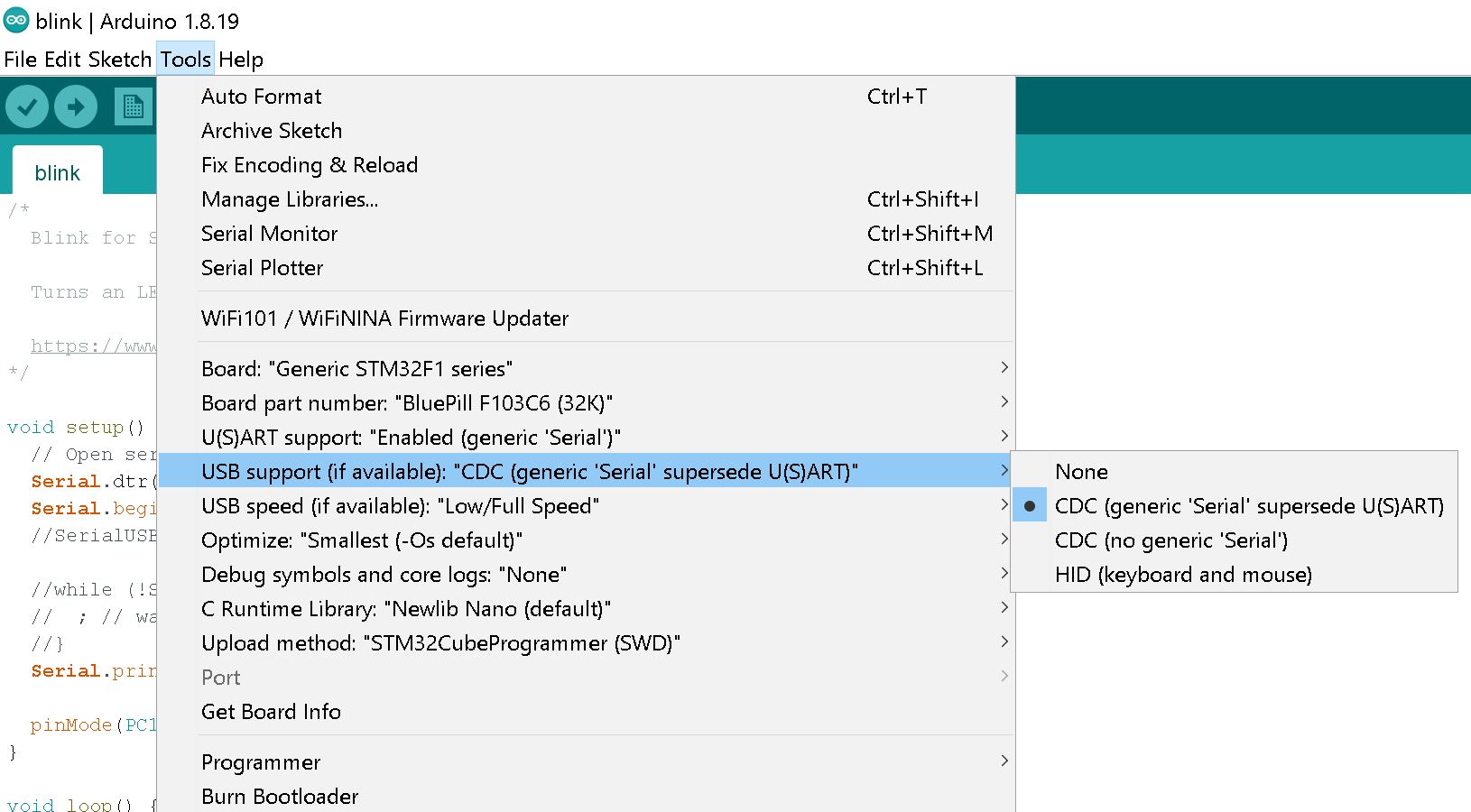Screen dimensions: 1471x812
Task: Expand the USB speed submenu arrow
Action: click(x=1004, y=504)
